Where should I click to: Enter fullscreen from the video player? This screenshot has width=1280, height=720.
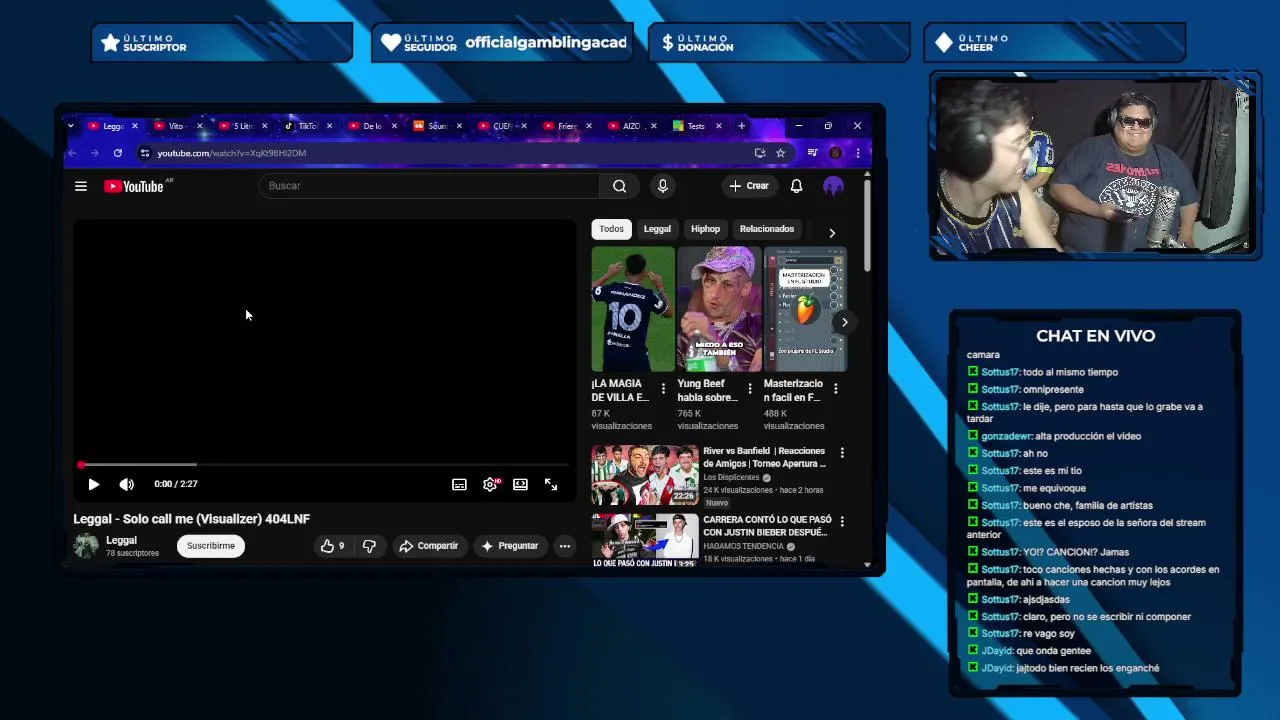pyautogui.click(x=551, y=484)
